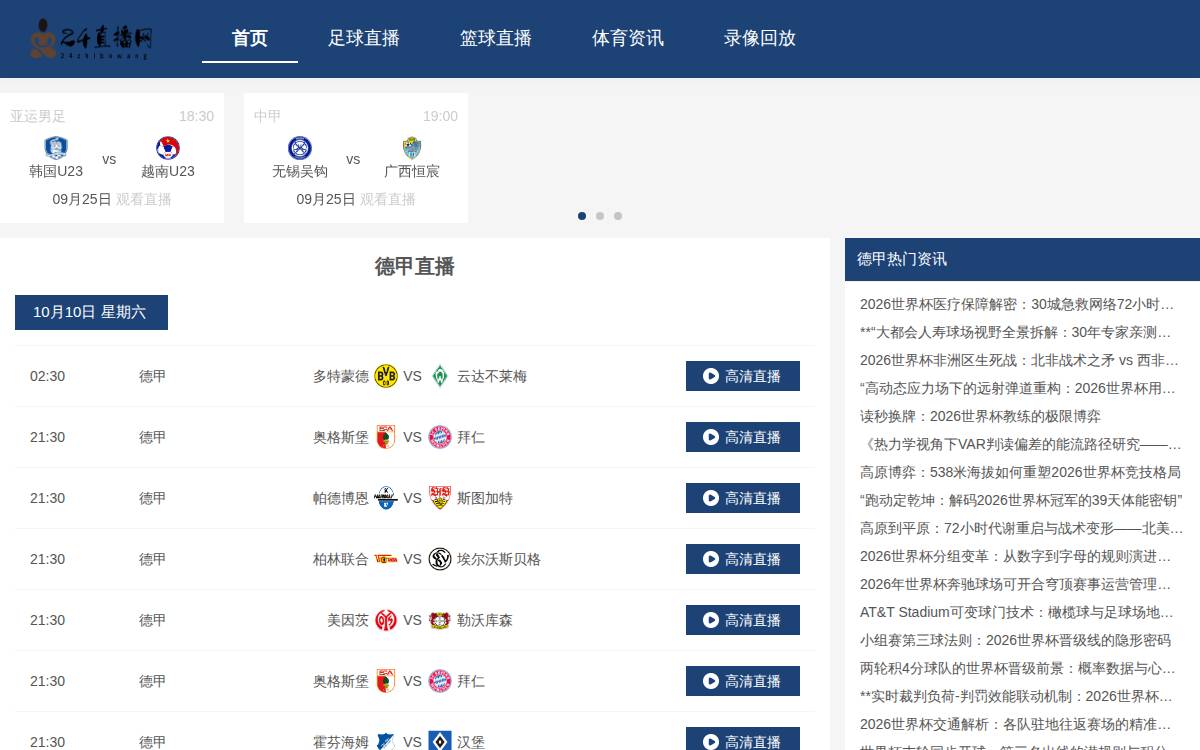Click the 霍芬海姆 club badge
1200x750 pixels.
[x=386, y=742]
